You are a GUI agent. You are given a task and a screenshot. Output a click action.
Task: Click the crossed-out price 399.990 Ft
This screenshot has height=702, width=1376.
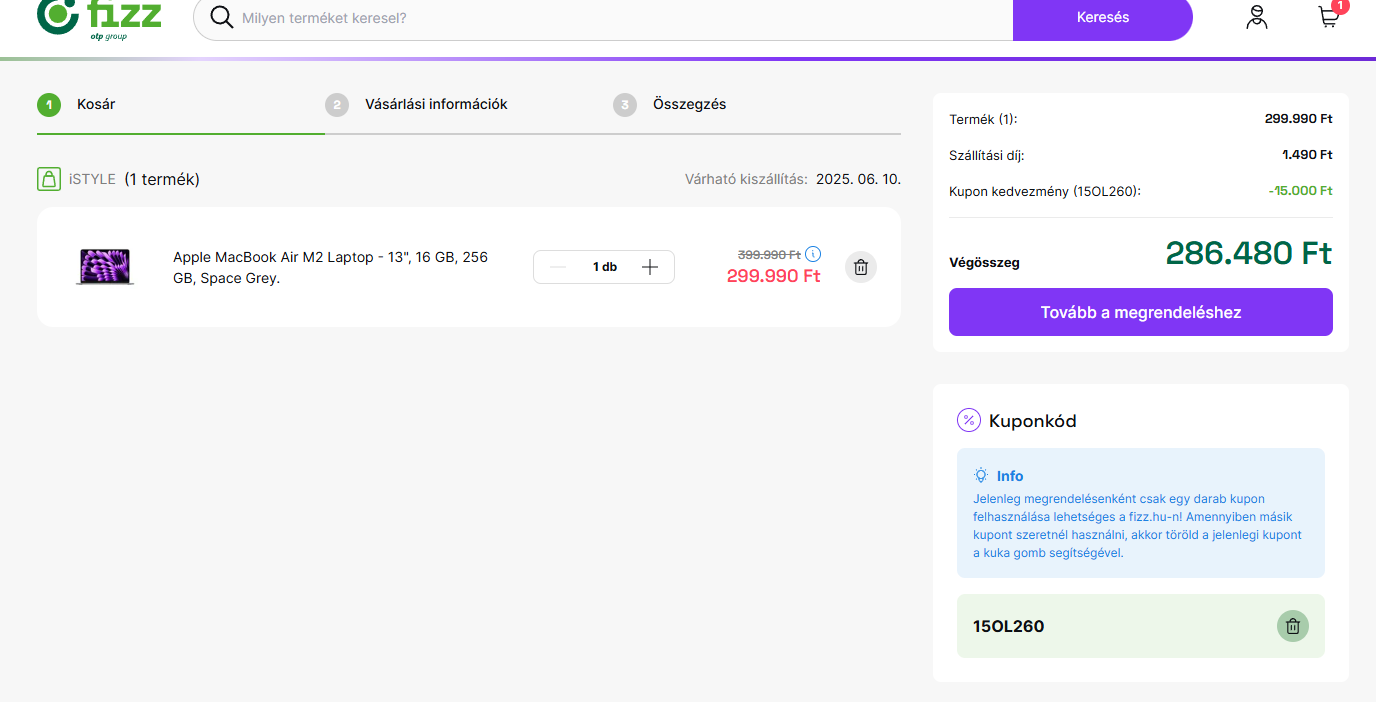[769, 254]
